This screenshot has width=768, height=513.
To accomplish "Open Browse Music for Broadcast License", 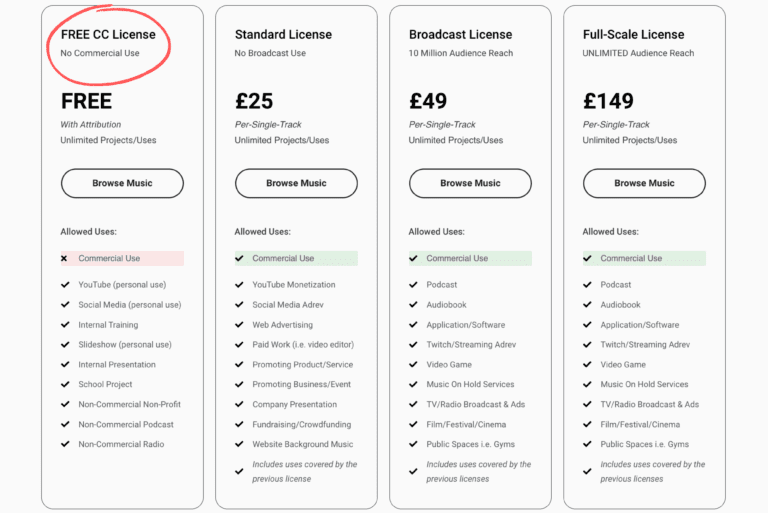I will [x=470, y=183].
